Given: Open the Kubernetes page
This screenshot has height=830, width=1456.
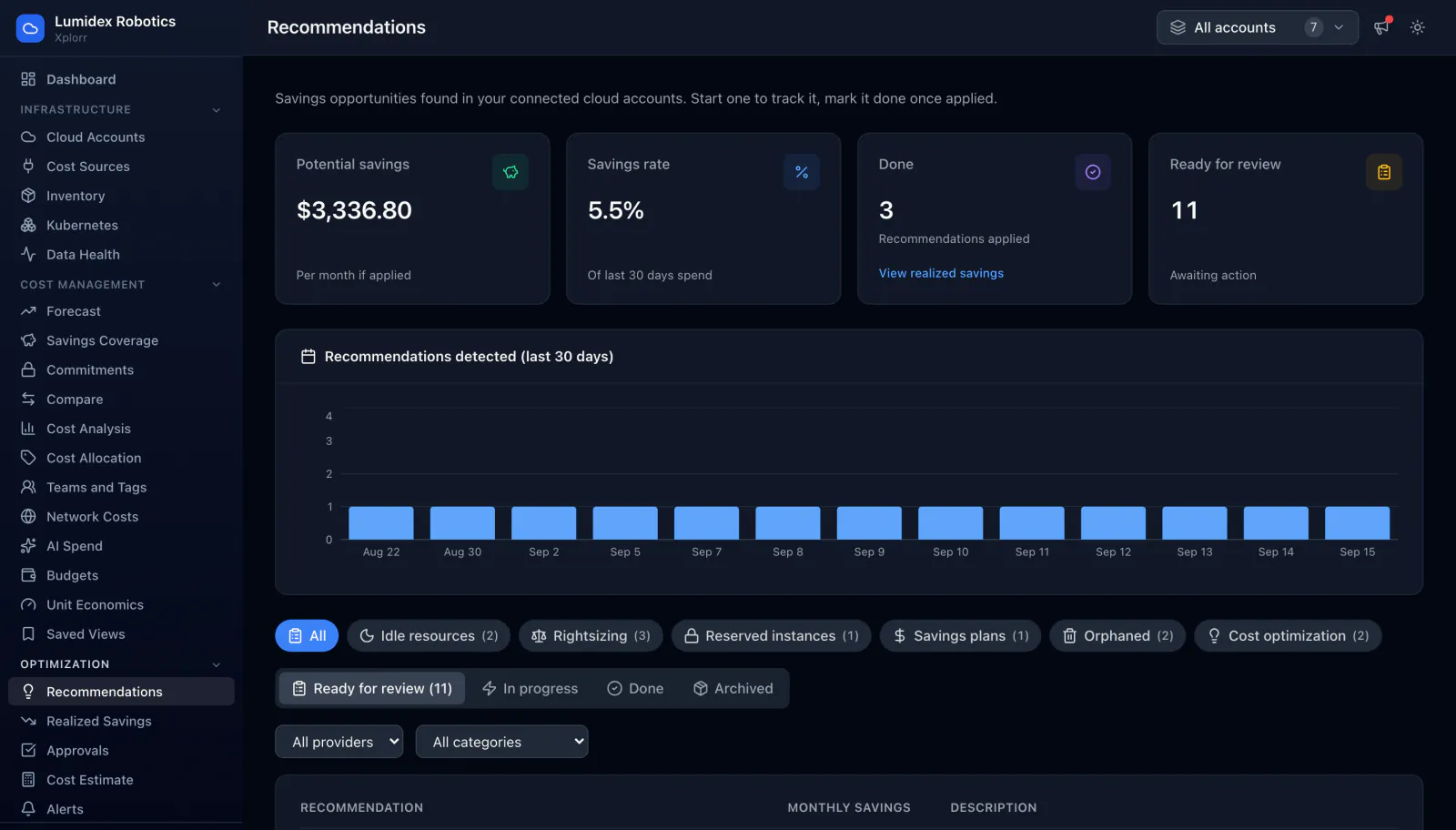Looking at the screenshot, I should (x=121, y=225).
